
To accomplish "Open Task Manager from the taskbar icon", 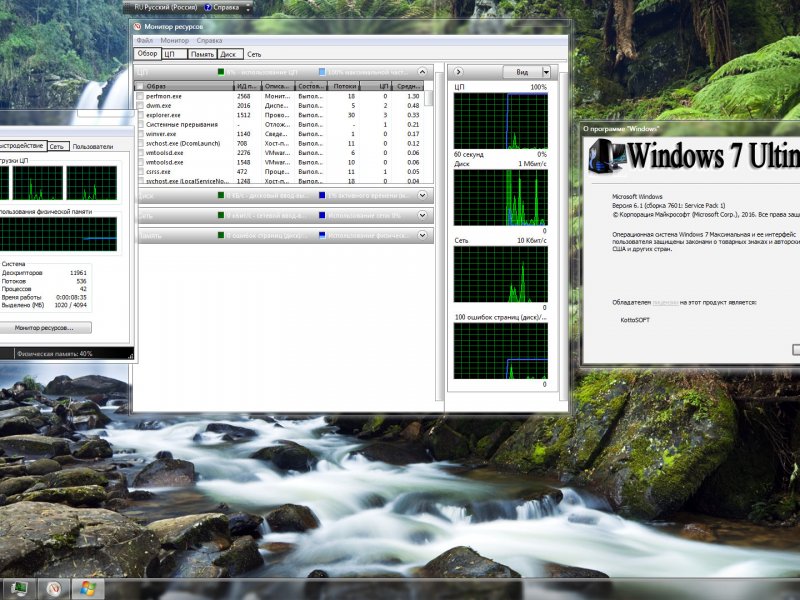I will pos(18,589).
